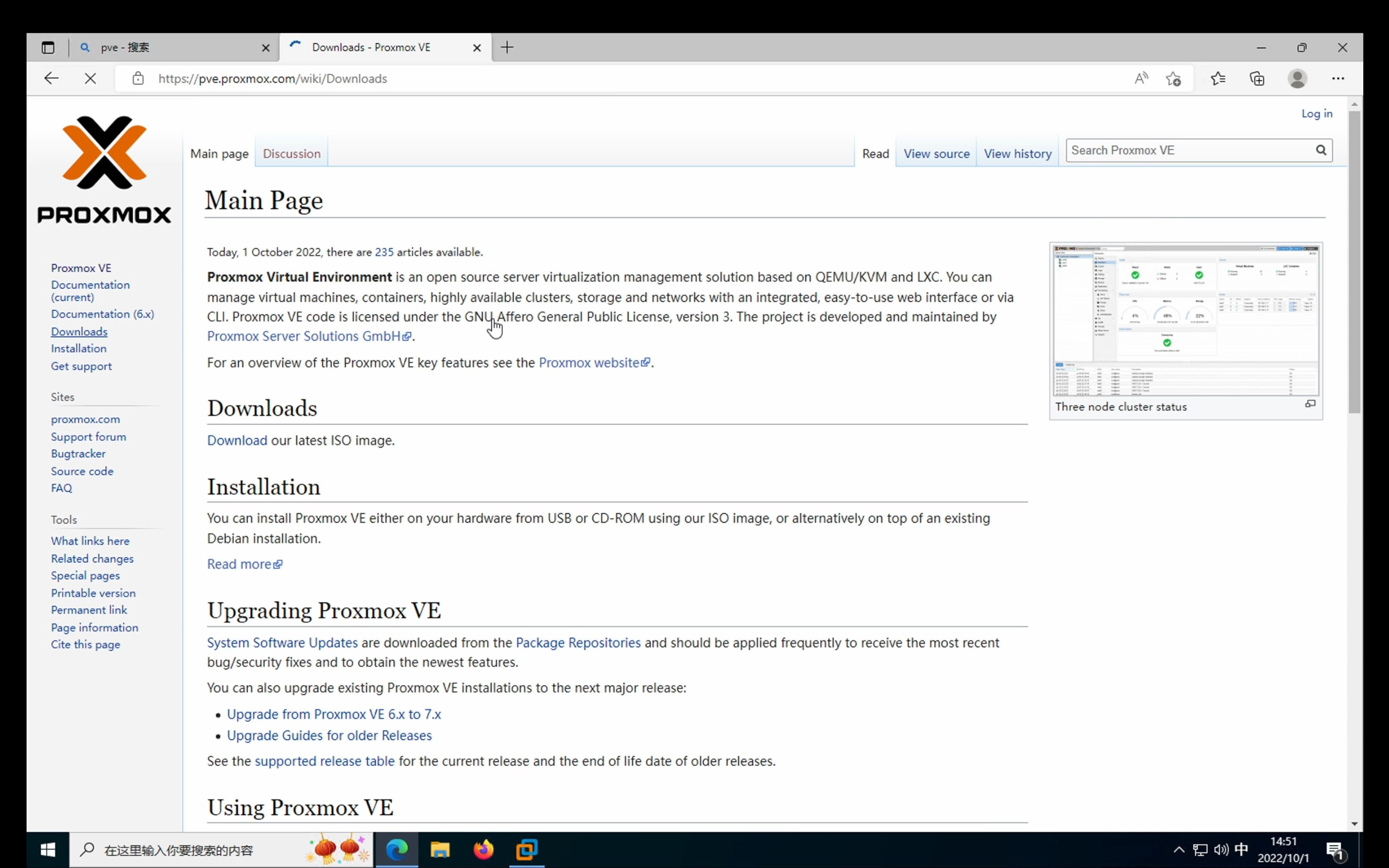Screen dimensions: 1389x868
Task: Click the wiki search magnifier icon
Action: 1321,150
